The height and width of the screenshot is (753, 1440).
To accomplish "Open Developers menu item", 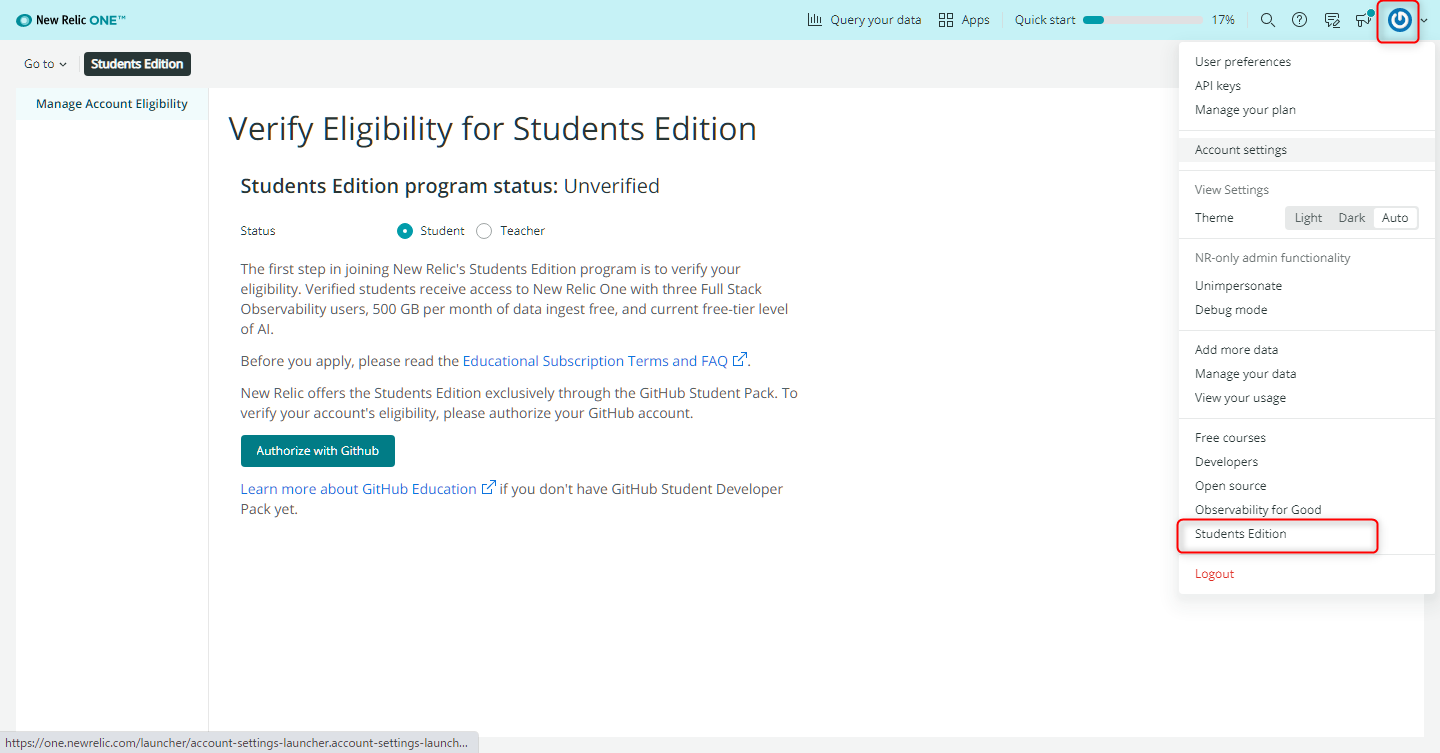I will (1226, 462).
